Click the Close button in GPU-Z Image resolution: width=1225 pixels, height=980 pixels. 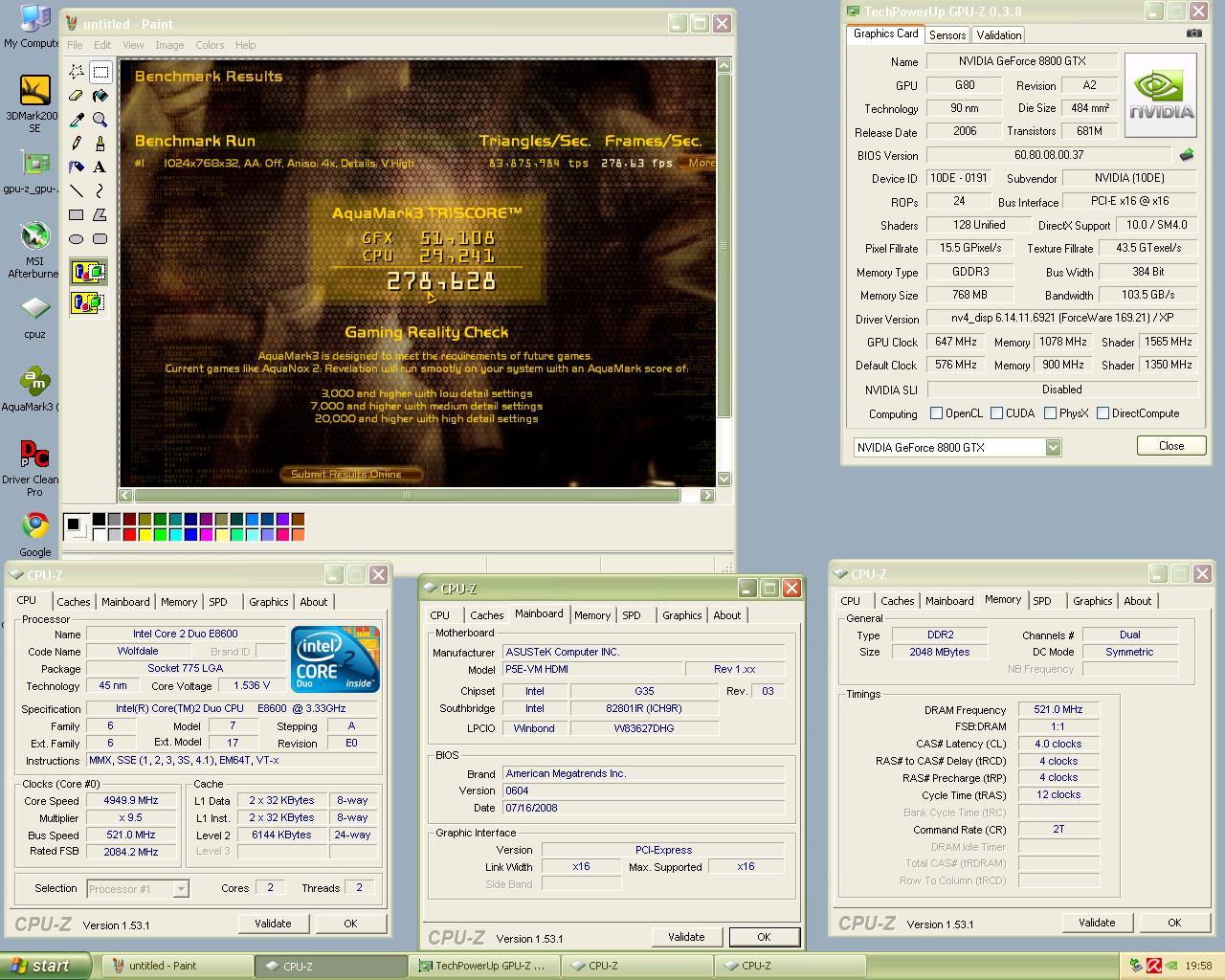click(1170, 446)
